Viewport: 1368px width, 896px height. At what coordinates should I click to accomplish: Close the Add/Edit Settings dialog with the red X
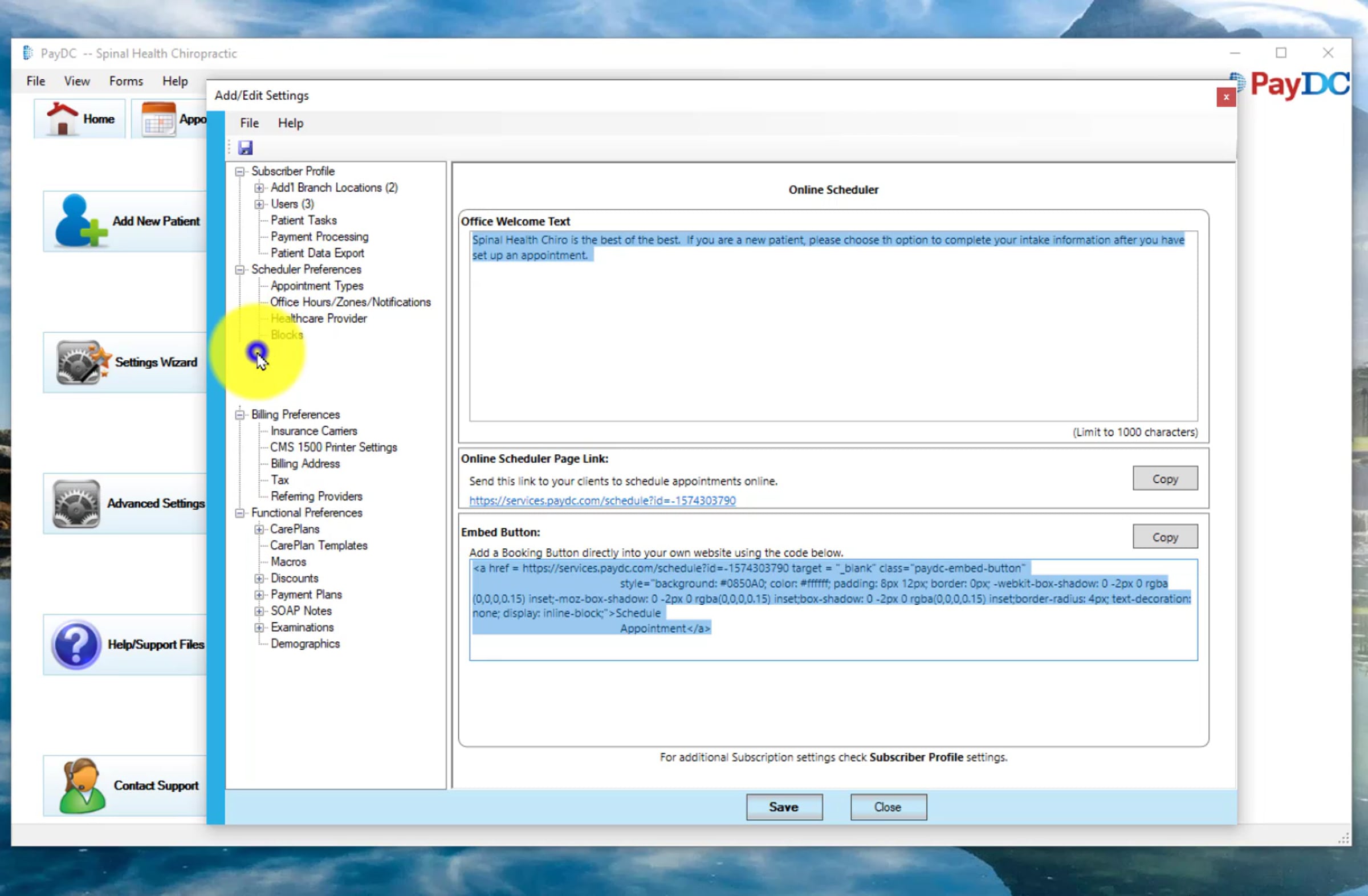point(1226,97)
